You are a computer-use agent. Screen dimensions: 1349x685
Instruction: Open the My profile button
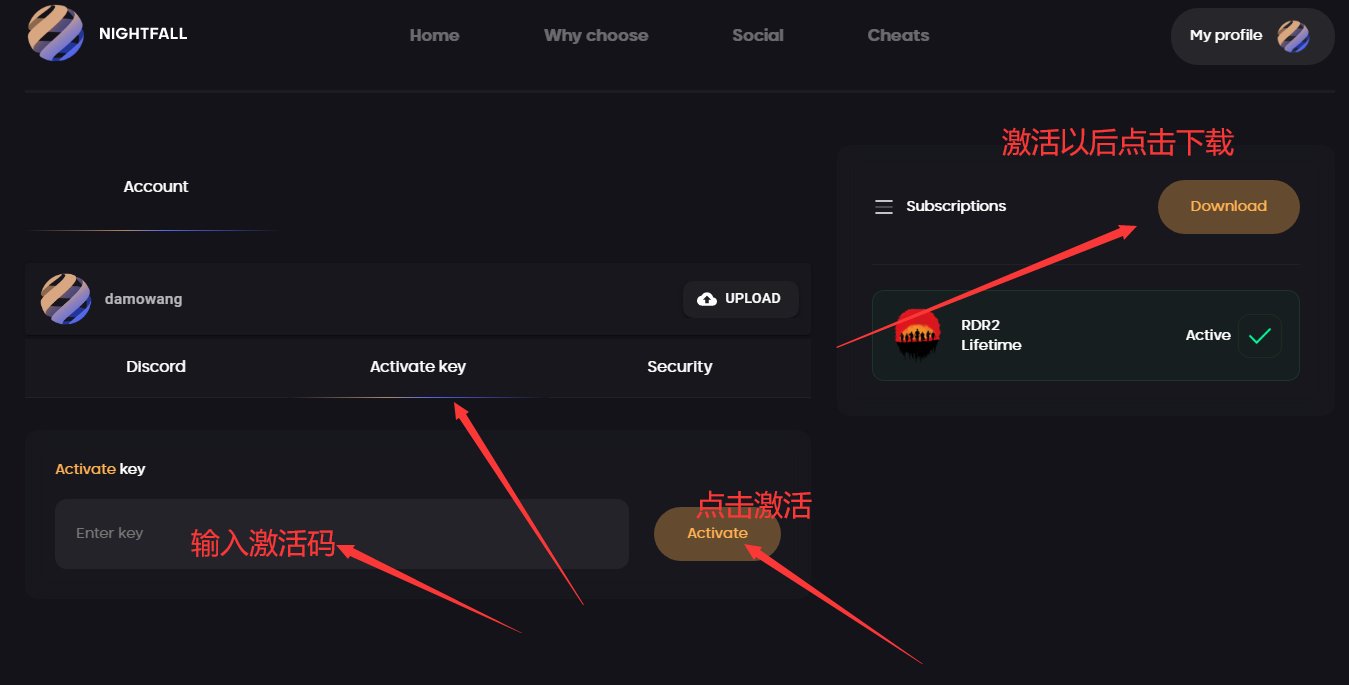tap(1226, 36)
